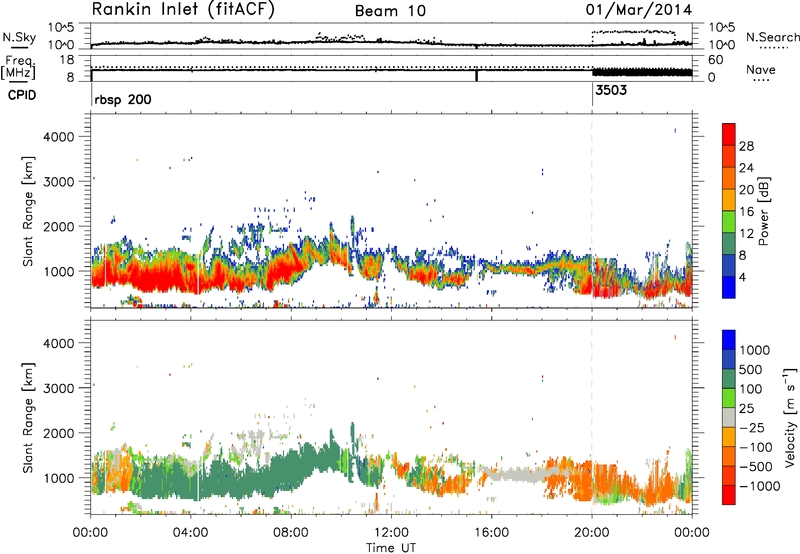Viewport: 800px width, 554px height.
Task: Click the 'Beam 10' label
Action: (x=390, y=11)
